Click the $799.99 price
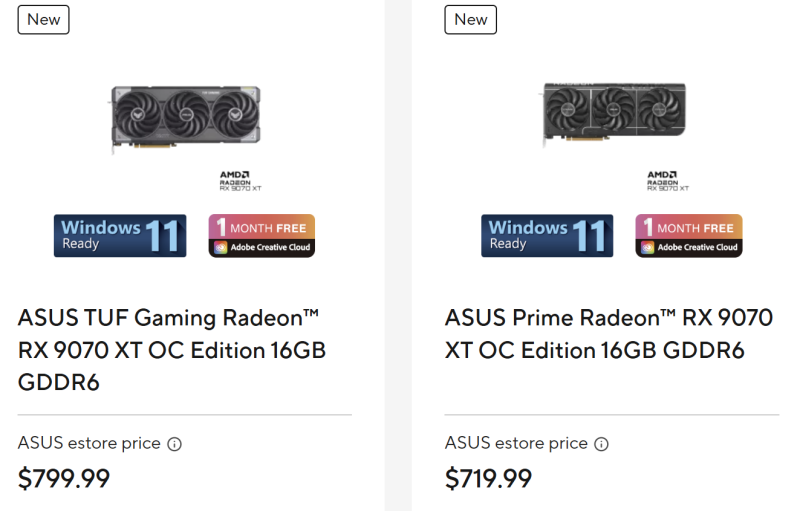The image size is (800, 511). (64, 479)
